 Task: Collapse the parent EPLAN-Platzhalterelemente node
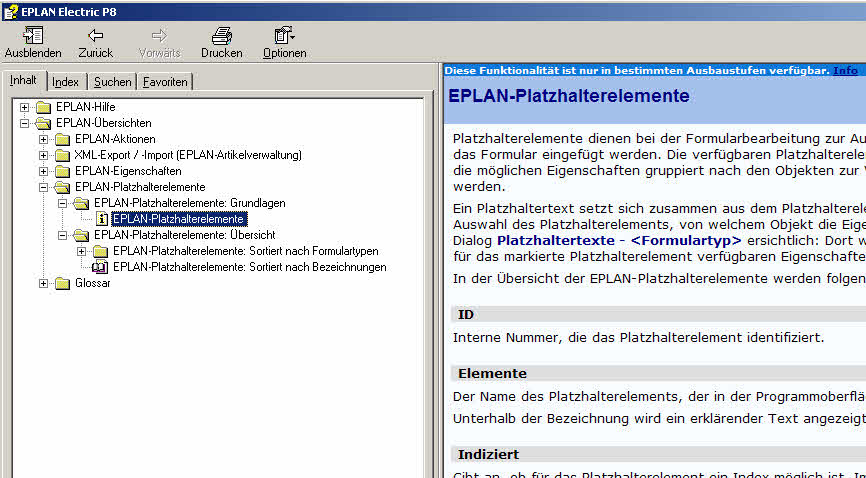[44, 187]
